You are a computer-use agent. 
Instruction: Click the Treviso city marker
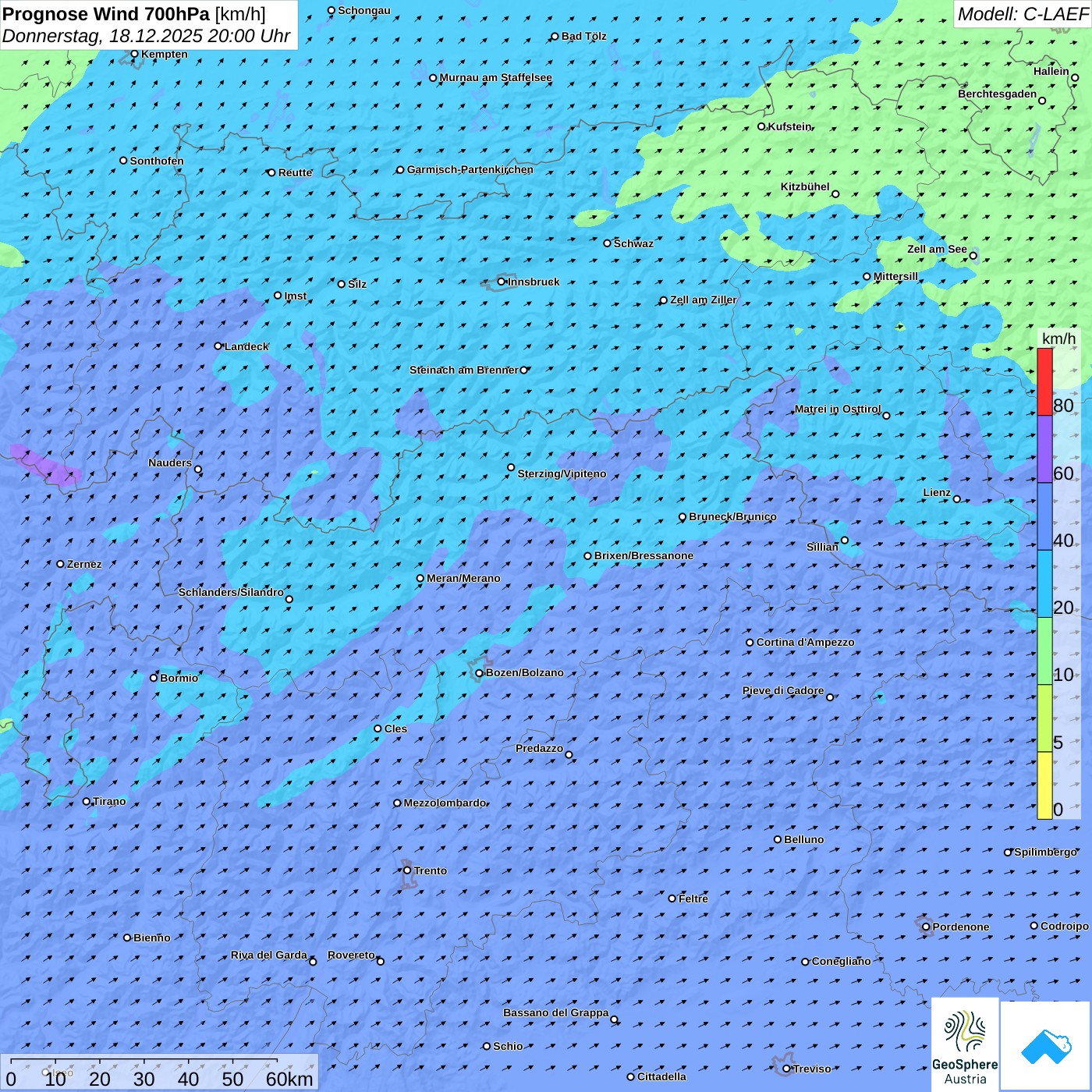pos(786,1069)
